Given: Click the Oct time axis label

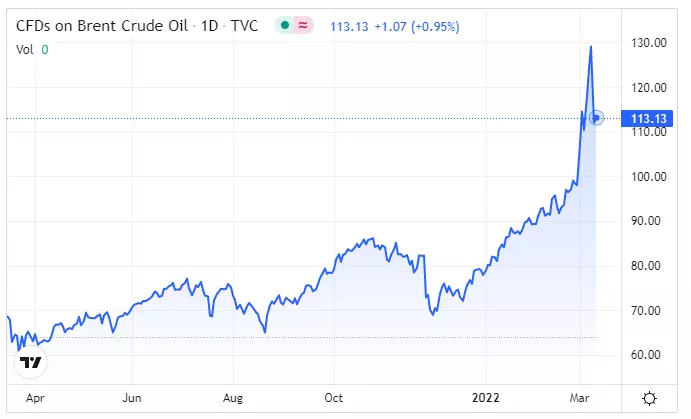Looking at the screenshot, I should pyautogui.click(x=334, y=398).
